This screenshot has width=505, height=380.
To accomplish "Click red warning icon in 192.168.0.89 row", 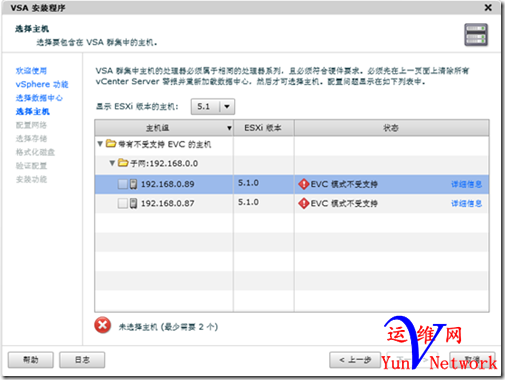I will tap(303, 184).
